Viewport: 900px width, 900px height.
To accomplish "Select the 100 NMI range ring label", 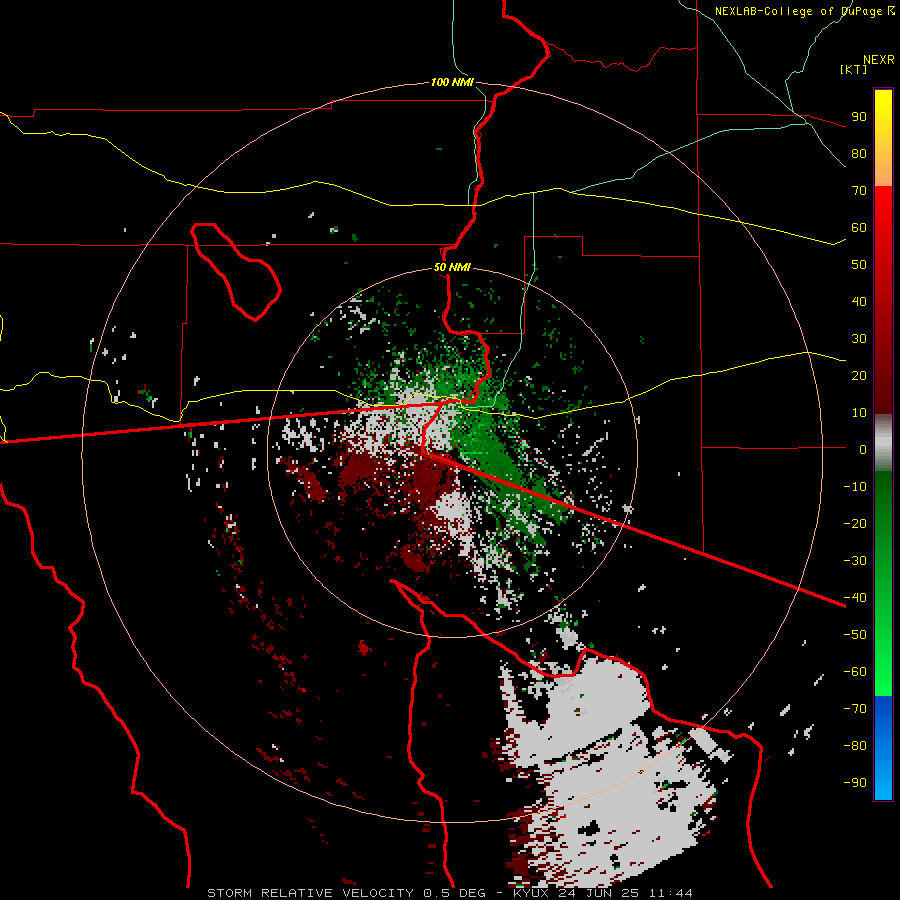I will point(452,82).
